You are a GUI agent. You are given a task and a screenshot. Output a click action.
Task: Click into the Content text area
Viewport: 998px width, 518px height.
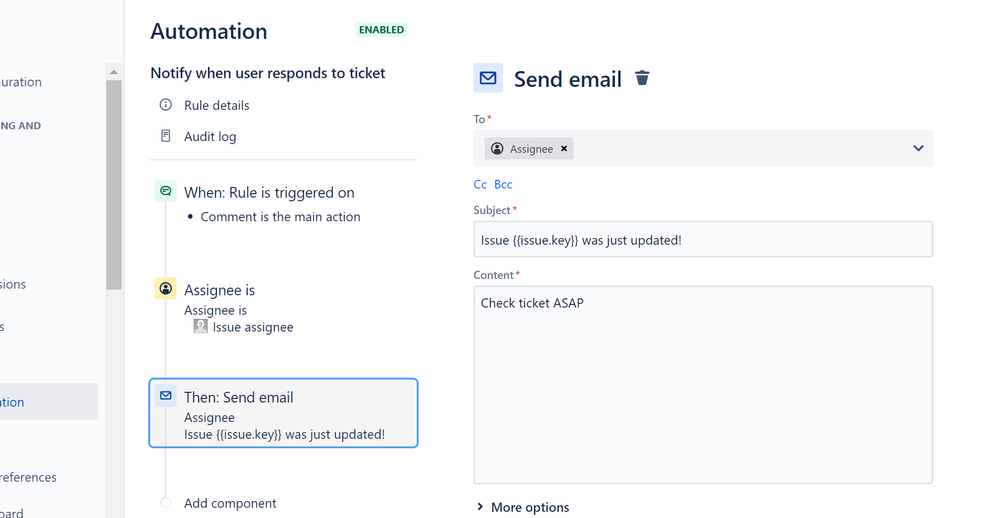pos(703,384)
